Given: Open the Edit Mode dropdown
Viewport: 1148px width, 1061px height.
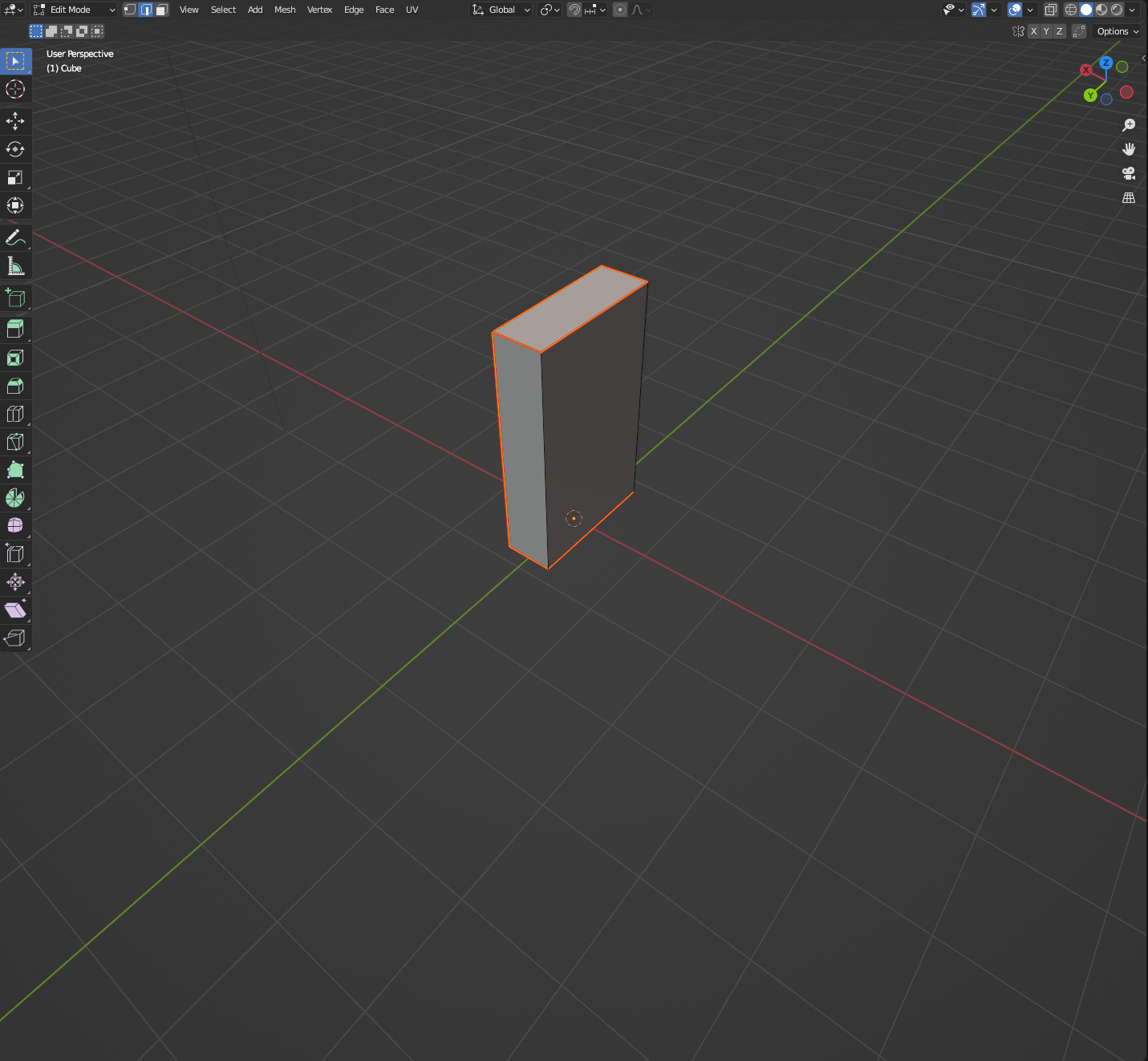Looking at the screenshot, I should click(x=75, y=10).
